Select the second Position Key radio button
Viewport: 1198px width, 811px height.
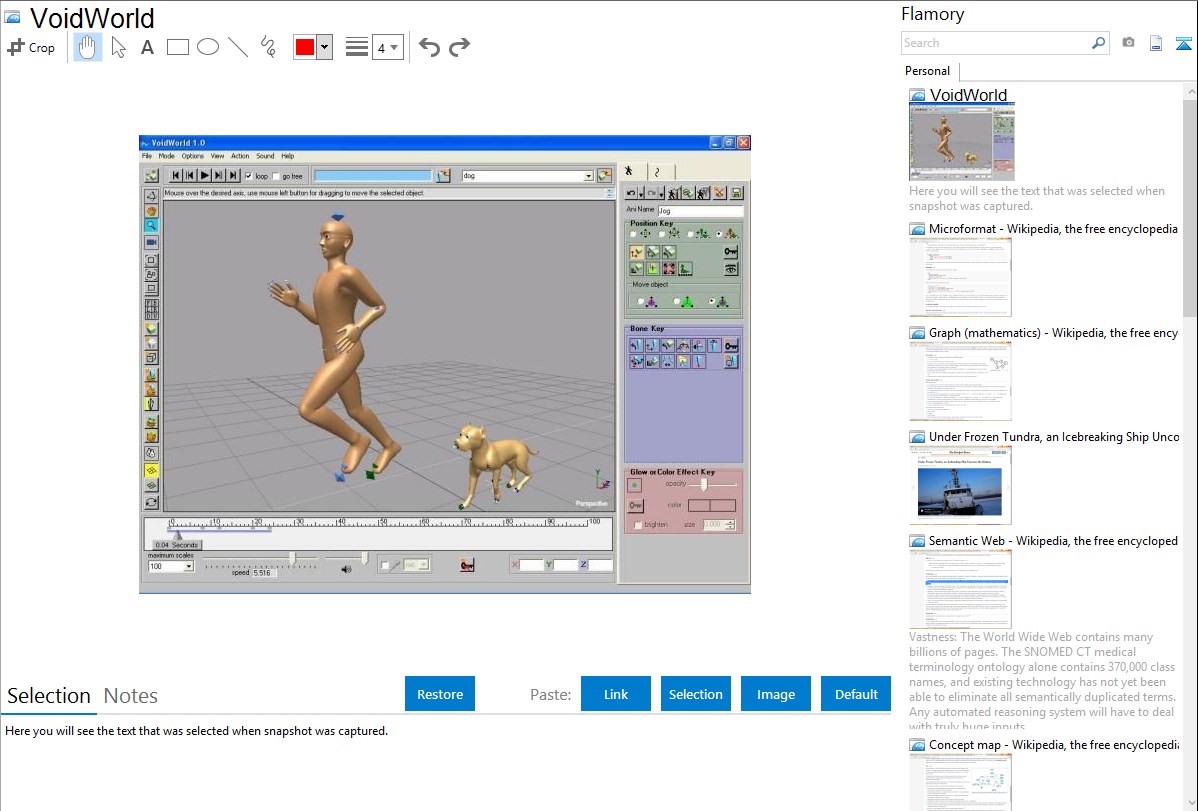point(662,234)
